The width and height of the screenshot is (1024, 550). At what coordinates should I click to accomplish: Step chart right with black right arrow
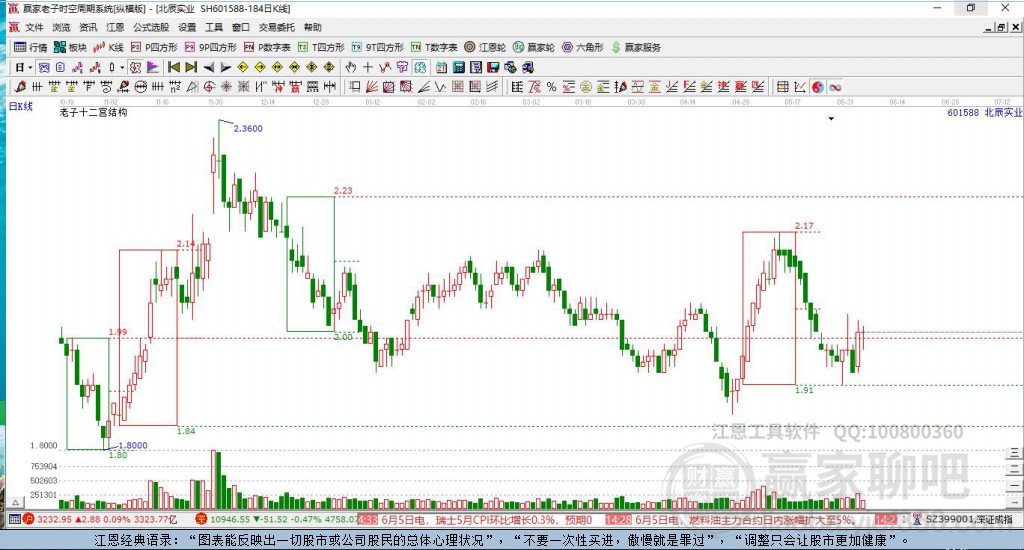coord(225,67)
